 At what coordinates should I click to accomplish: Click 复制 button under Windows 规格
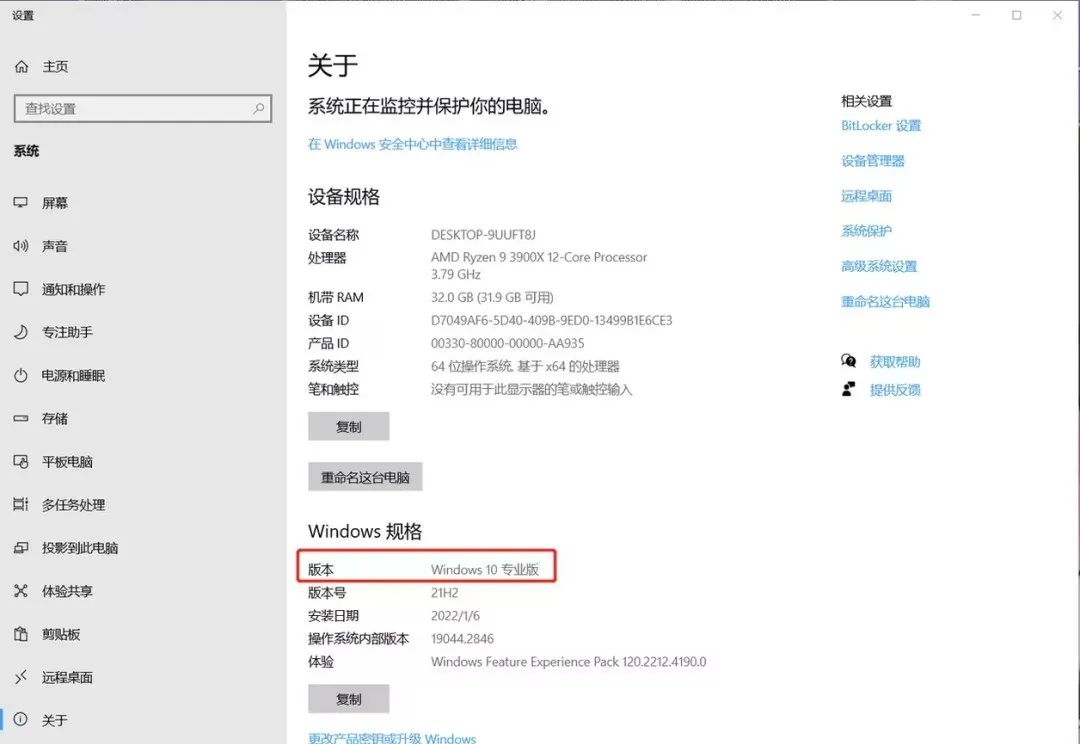349,699
